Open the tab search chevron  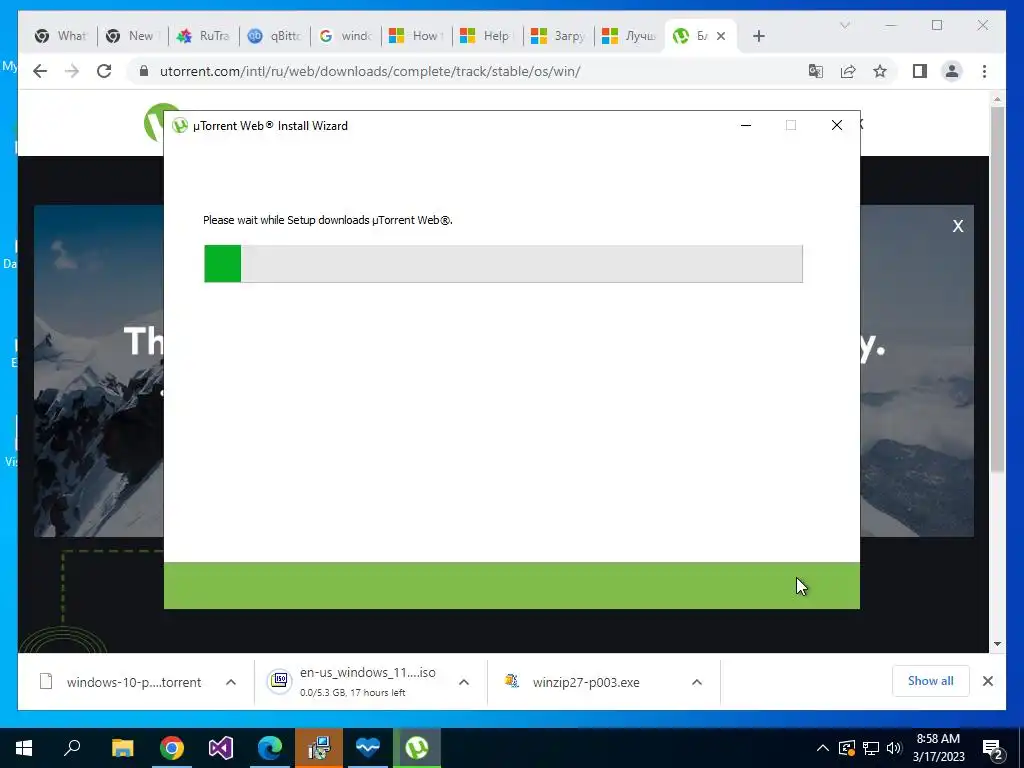844,25
